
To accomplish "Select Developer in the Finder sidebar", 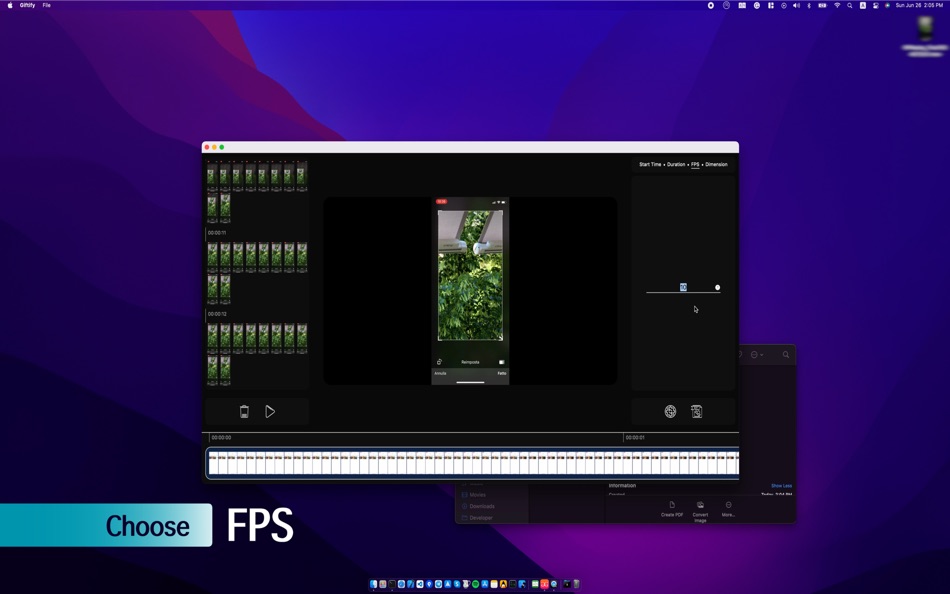I will click(x=481, y=518).
